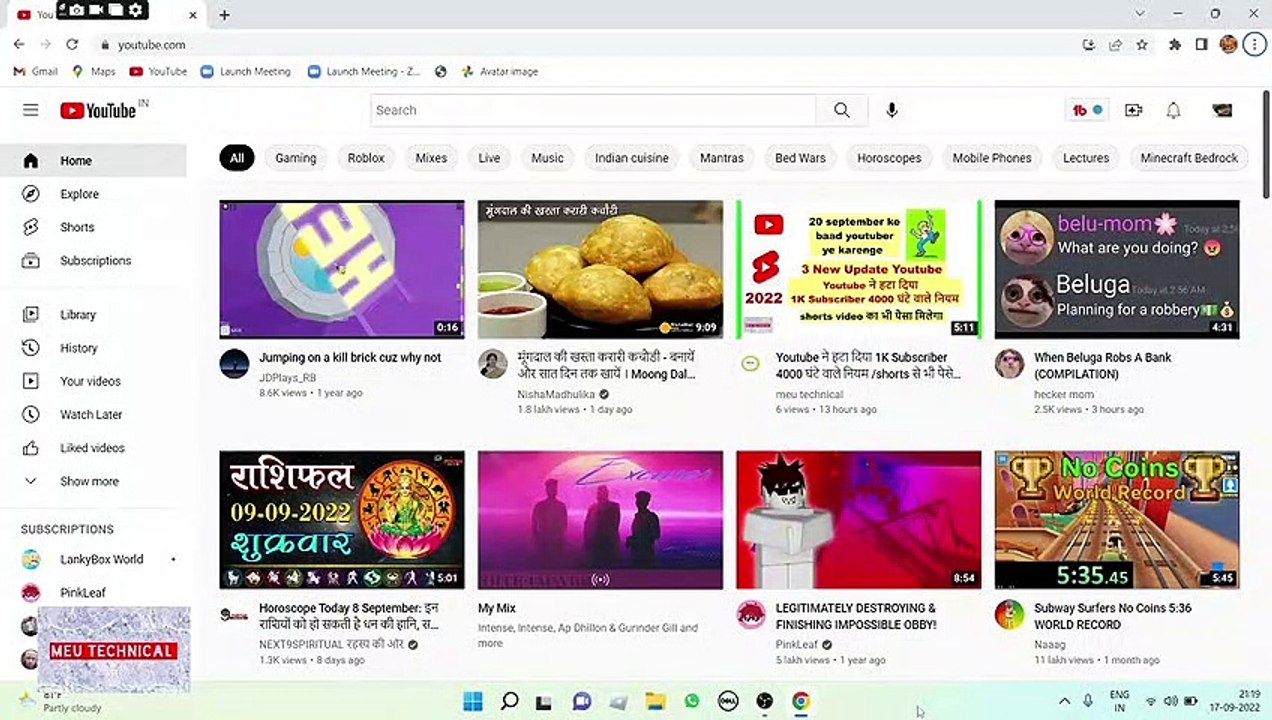Open Subscriptions in sidebar
Screen dimensions: 1272x720
tap(93, 260)
